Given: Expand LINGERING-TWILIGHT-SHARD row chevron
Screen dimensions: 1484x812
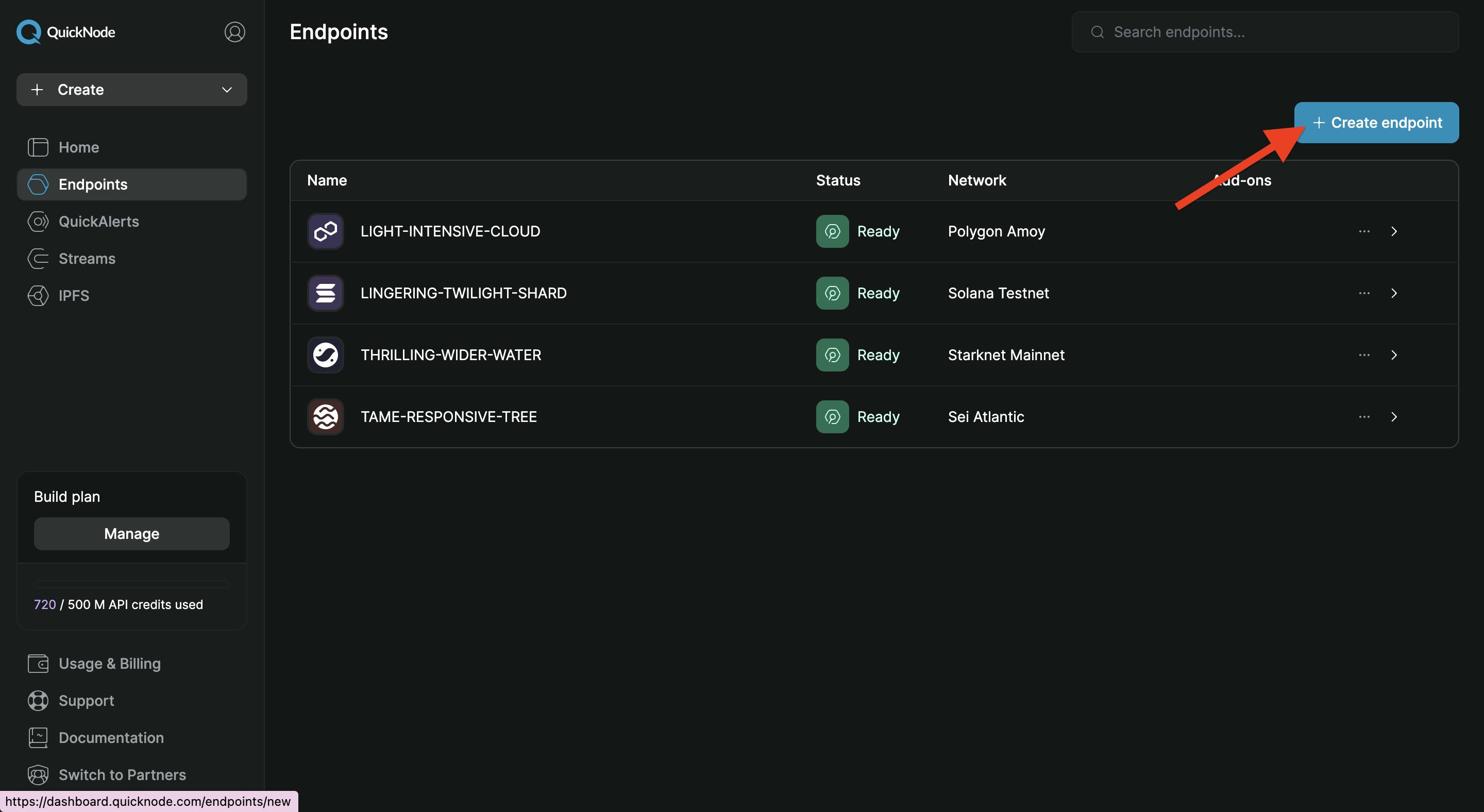Looking at the screenshot, I should point(1394,293).
